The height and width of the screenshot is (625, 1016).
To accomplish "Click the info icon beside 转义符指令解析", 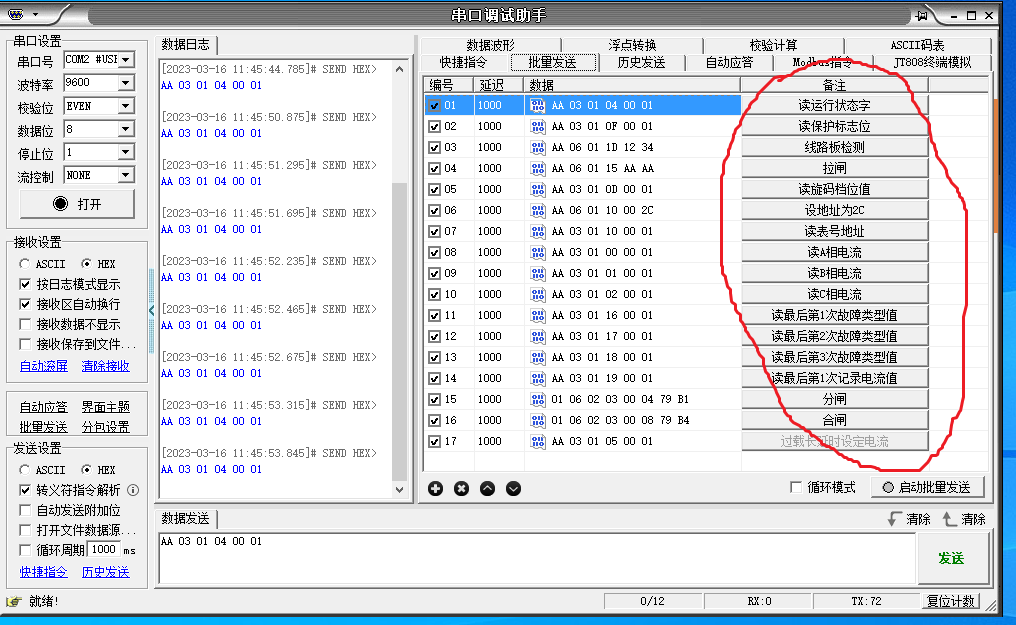I will coord(133,490).
